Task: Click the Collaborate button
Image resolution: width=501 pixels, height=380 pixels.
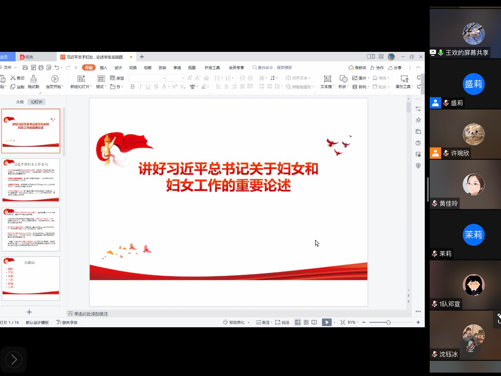Action: (x=377, y=68)
